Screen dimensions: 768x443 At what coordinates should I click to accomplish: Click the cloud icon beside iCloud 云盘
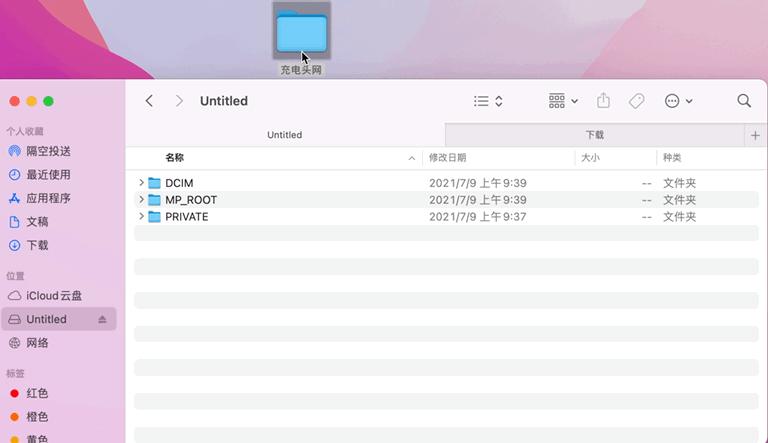click(x=15, y=295)
